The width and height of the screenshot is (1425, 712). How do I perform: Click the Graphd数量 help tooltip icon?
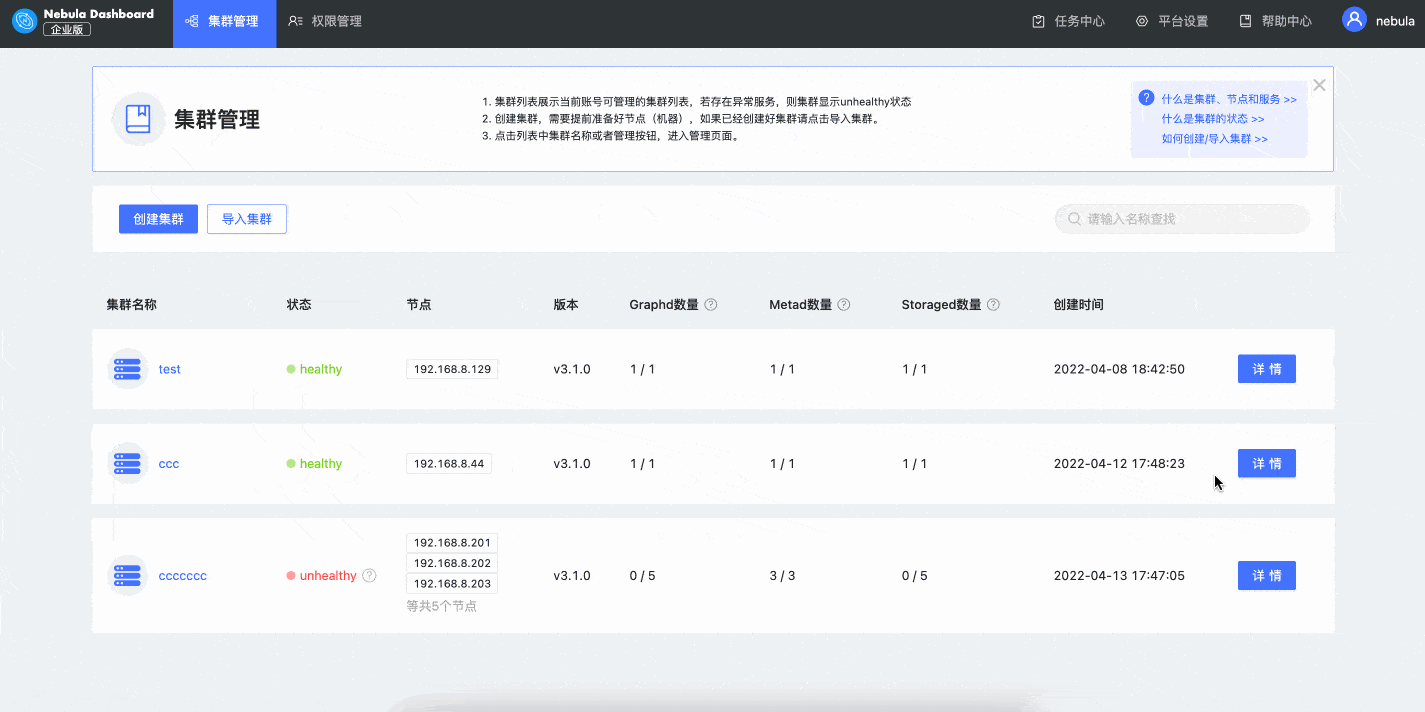pos(711,305)
